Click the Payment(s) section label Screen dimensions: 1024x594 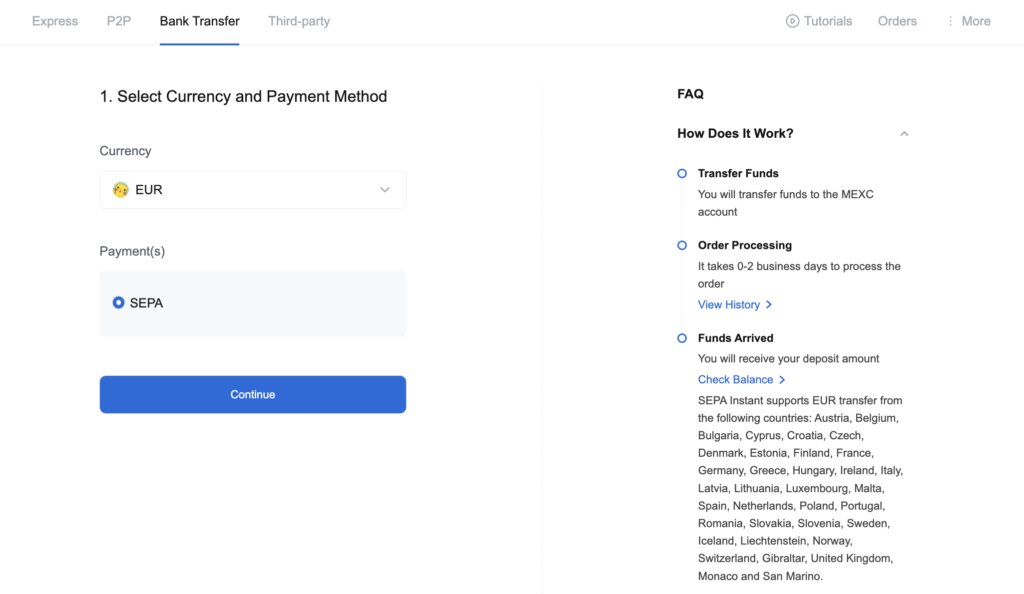pyautogui.click(x=132, y=251)
